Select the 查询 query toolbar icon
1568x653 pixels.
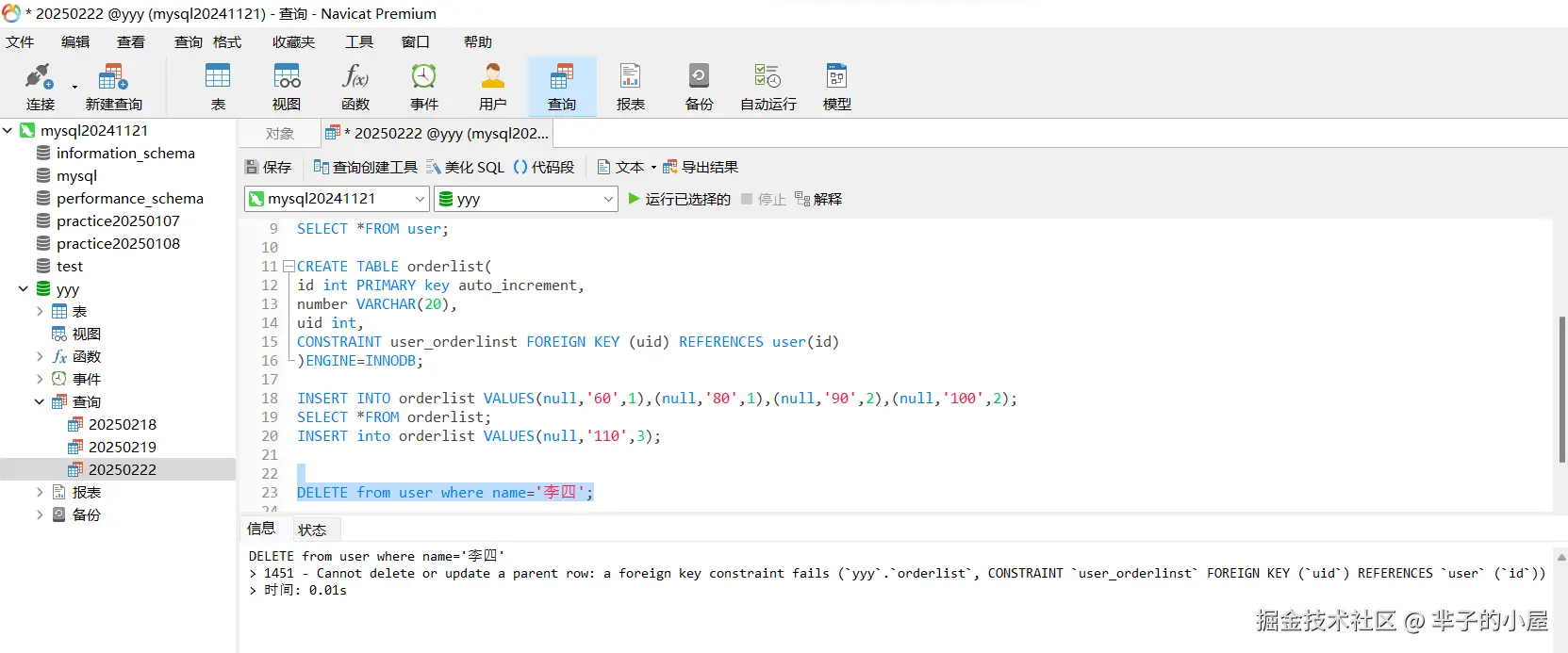pos(562,87)
